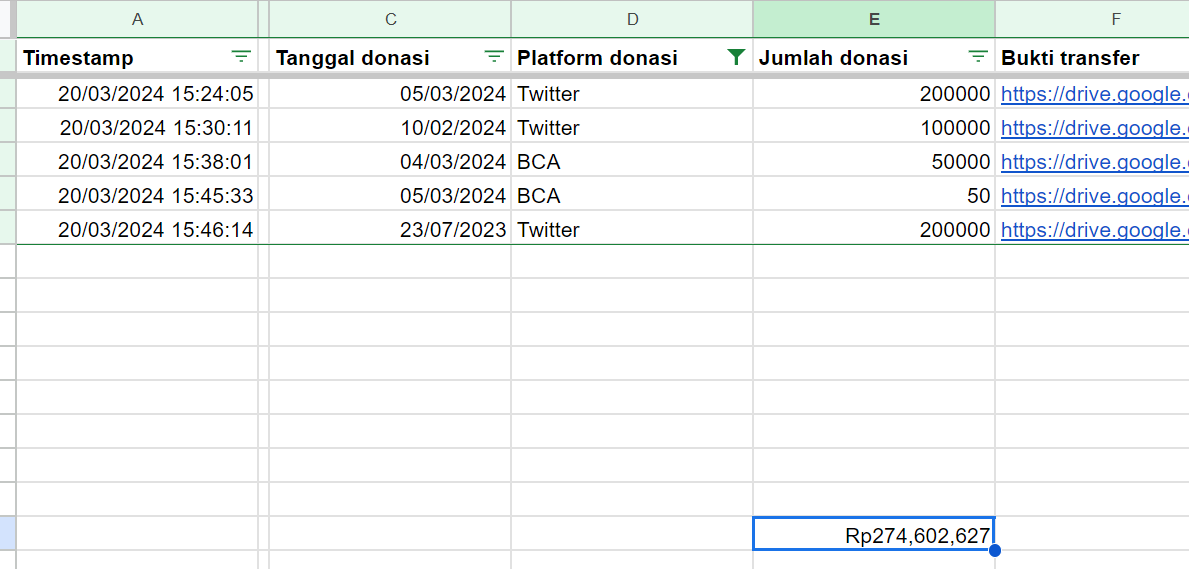1189x569 pixels.
Task: Select date cell 10/02/2024
Action: 391,127
